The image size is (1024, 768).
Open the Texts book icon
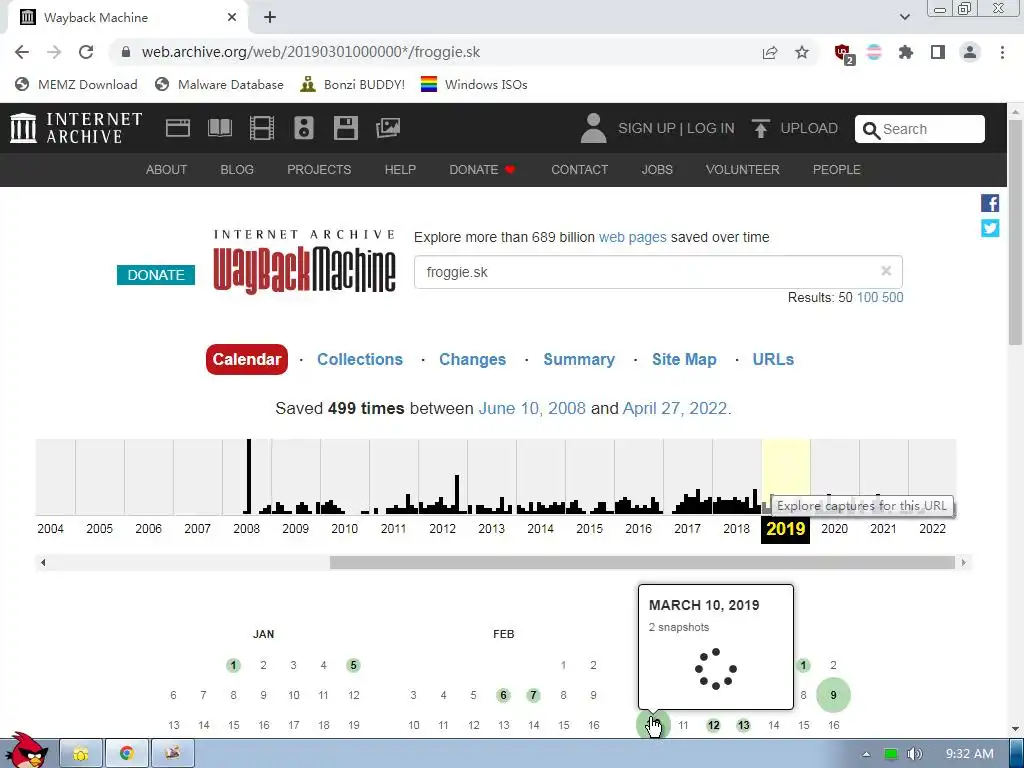coord(219,128)
